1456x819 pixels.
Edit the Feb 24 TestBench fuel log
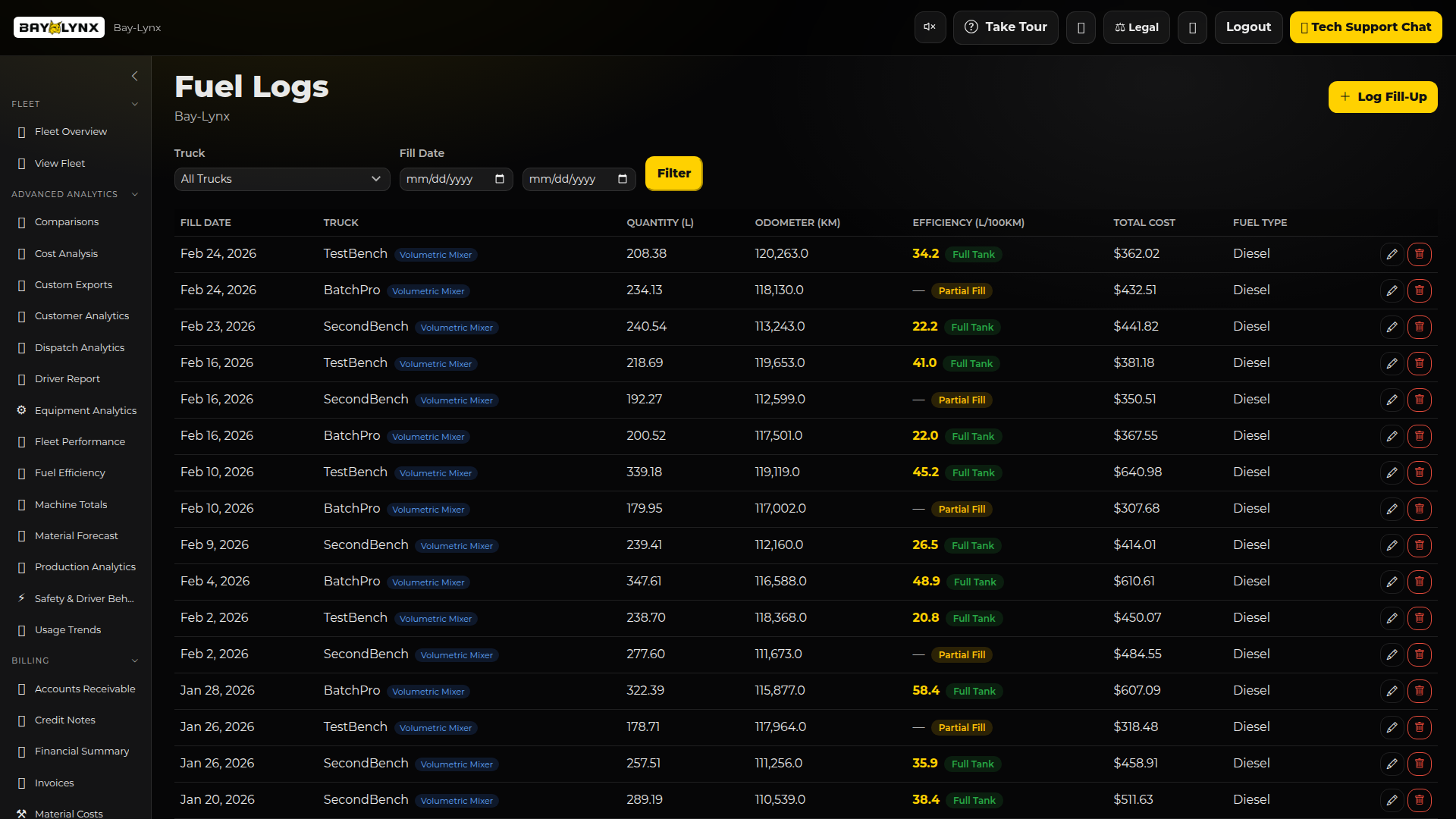1392,254
